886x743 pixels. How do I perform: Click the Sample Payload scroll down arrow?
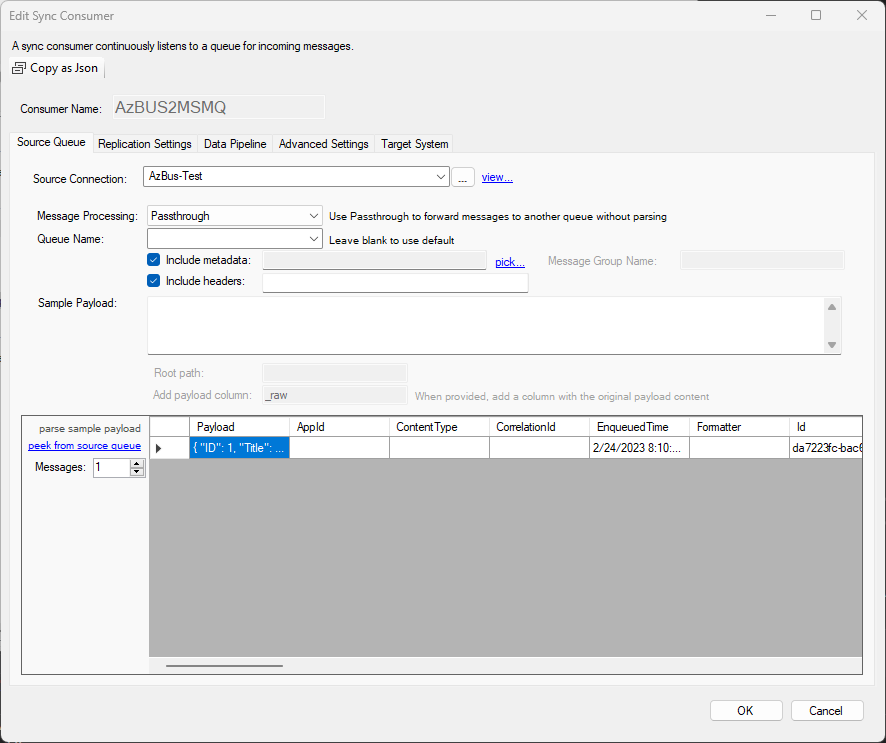[832, 345]
